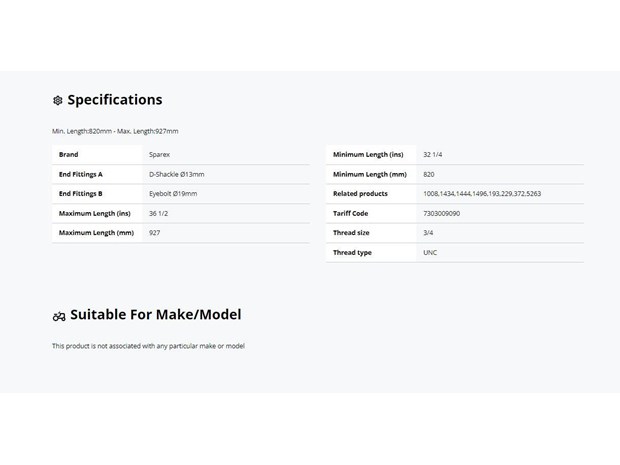Screen dimensions: 620x465
Task: Click the Min. Length 820mm description line
Action: tap(115, 131)
